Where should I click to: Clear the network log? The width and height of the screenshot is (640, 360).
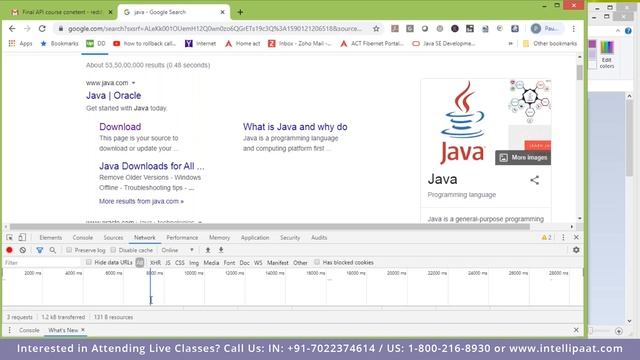(x=23, y=250)
